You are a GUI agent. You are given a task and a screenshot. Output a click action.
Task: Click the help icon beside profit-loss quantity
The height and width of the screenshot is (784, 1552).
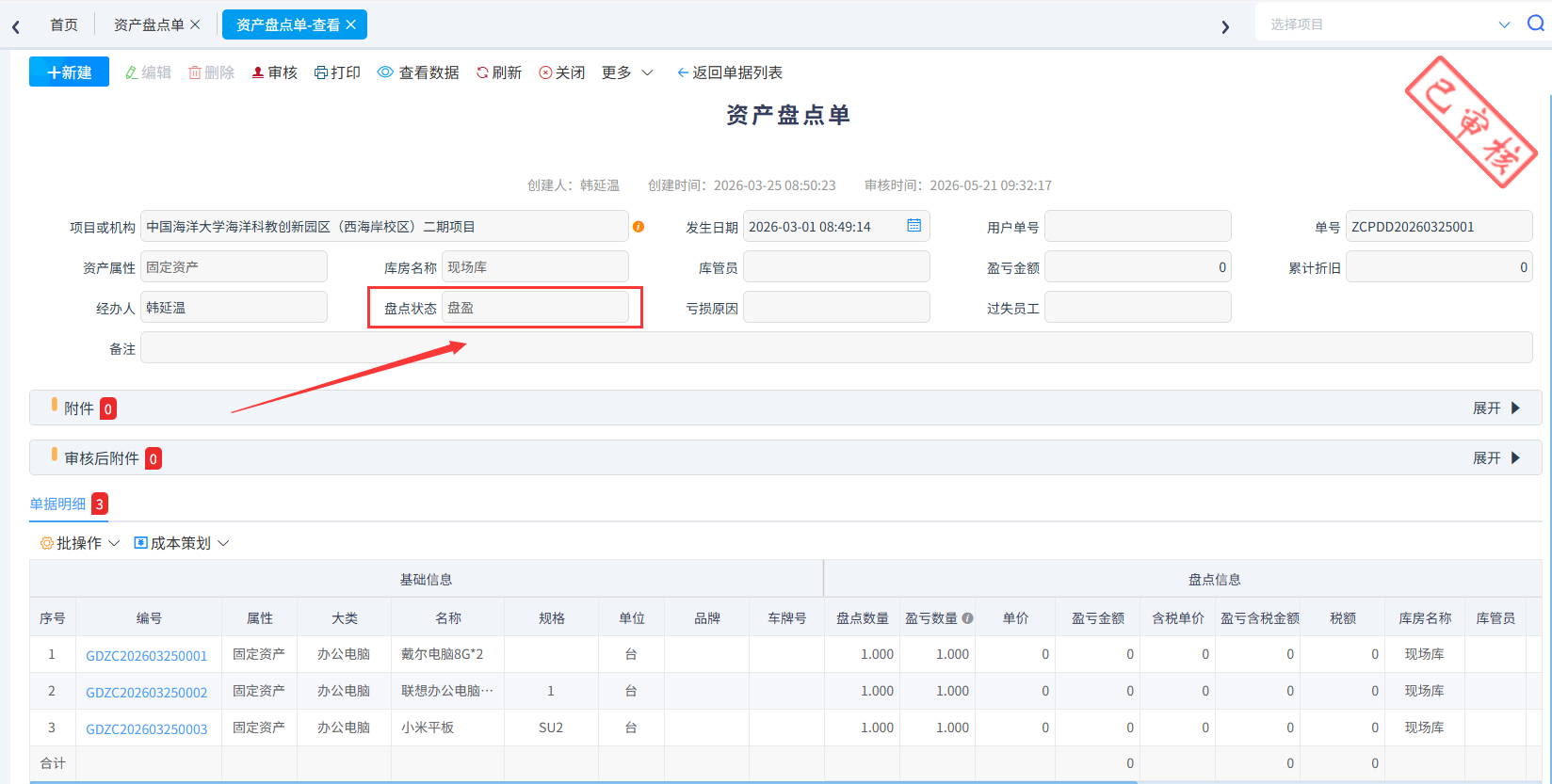coord(967,618)
